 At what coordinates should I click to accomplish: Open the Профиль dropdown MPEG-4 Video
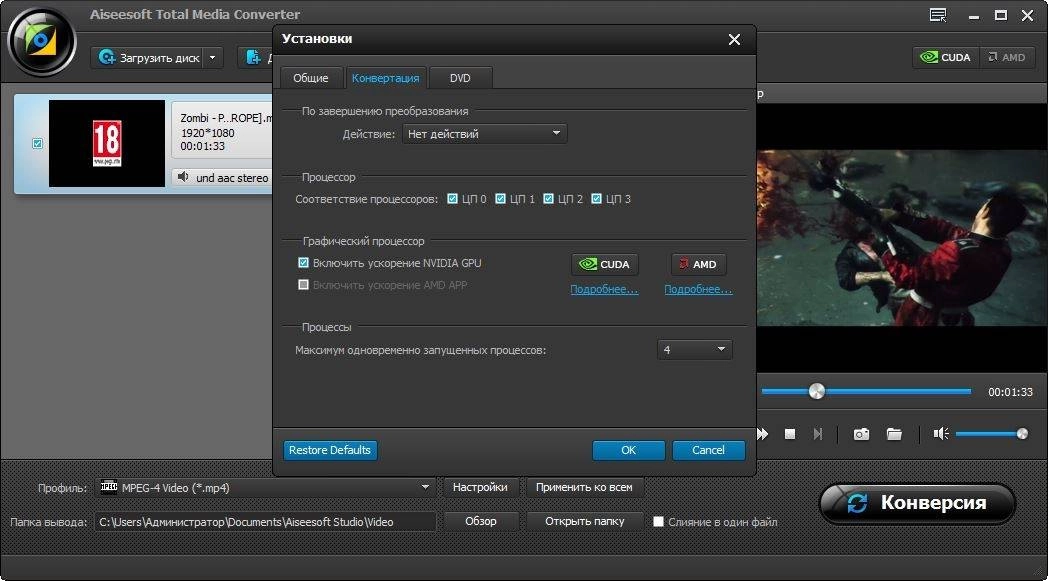267,487
